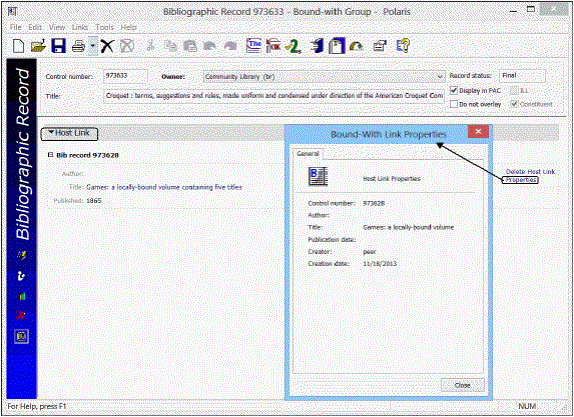Click the blue B document icon in dialog
Viewport: 574px width, 417px height.
(x=318, y=176)
